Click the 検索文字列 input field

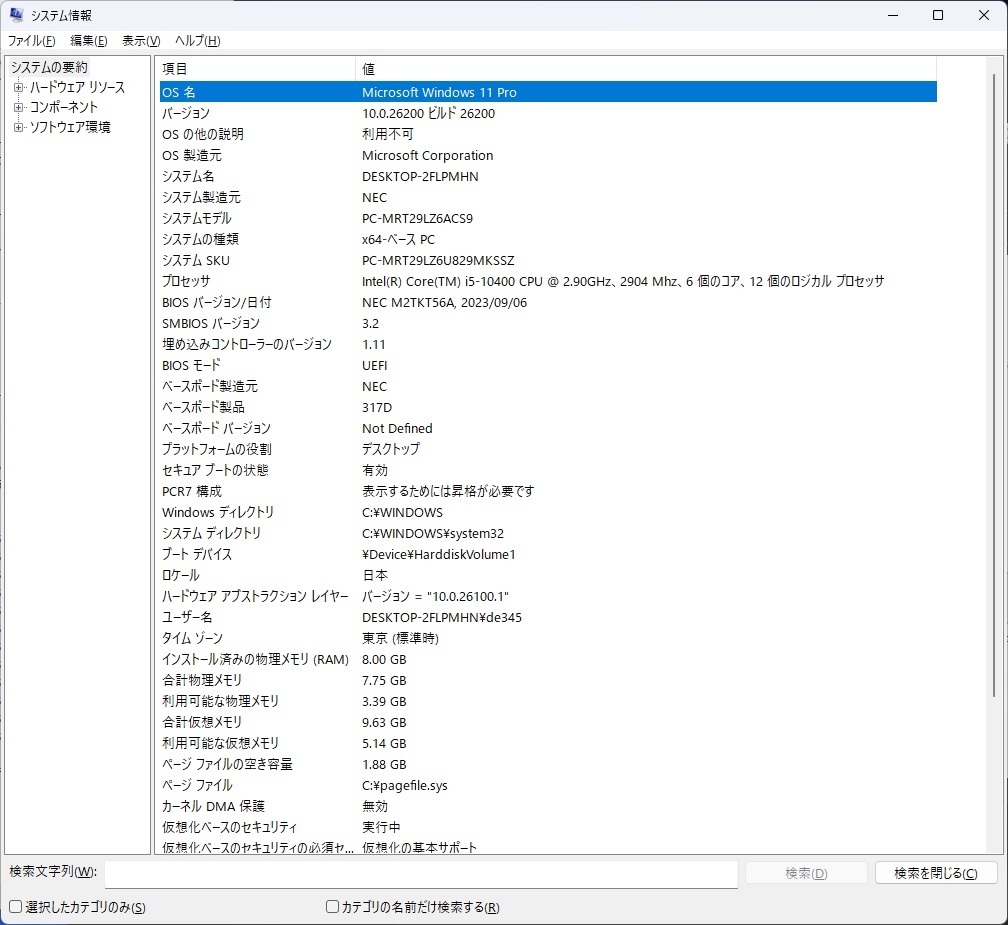421,873
